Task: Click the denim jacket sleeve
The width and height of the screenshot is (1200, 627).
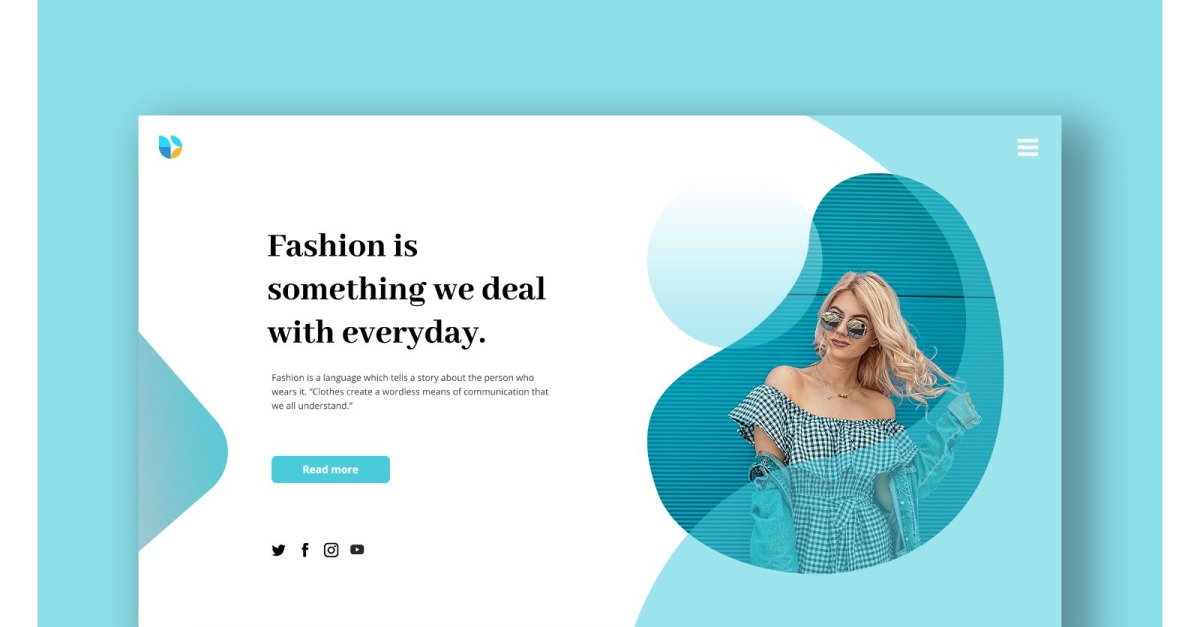Action: pyautogui.click(x=947, y=440)
